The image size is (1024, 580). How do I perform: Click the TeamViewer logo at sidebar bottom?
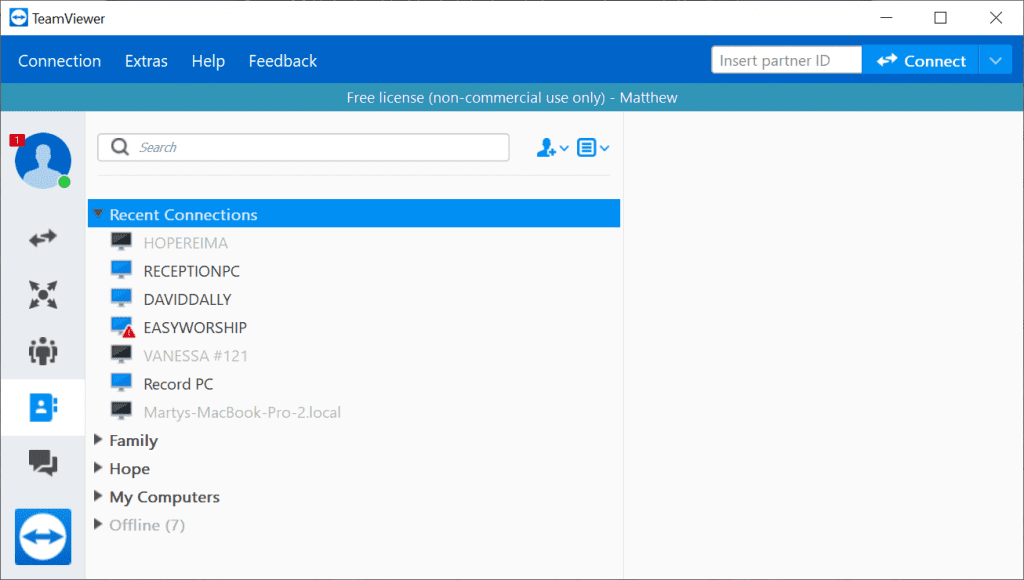[x=43, y=536]
